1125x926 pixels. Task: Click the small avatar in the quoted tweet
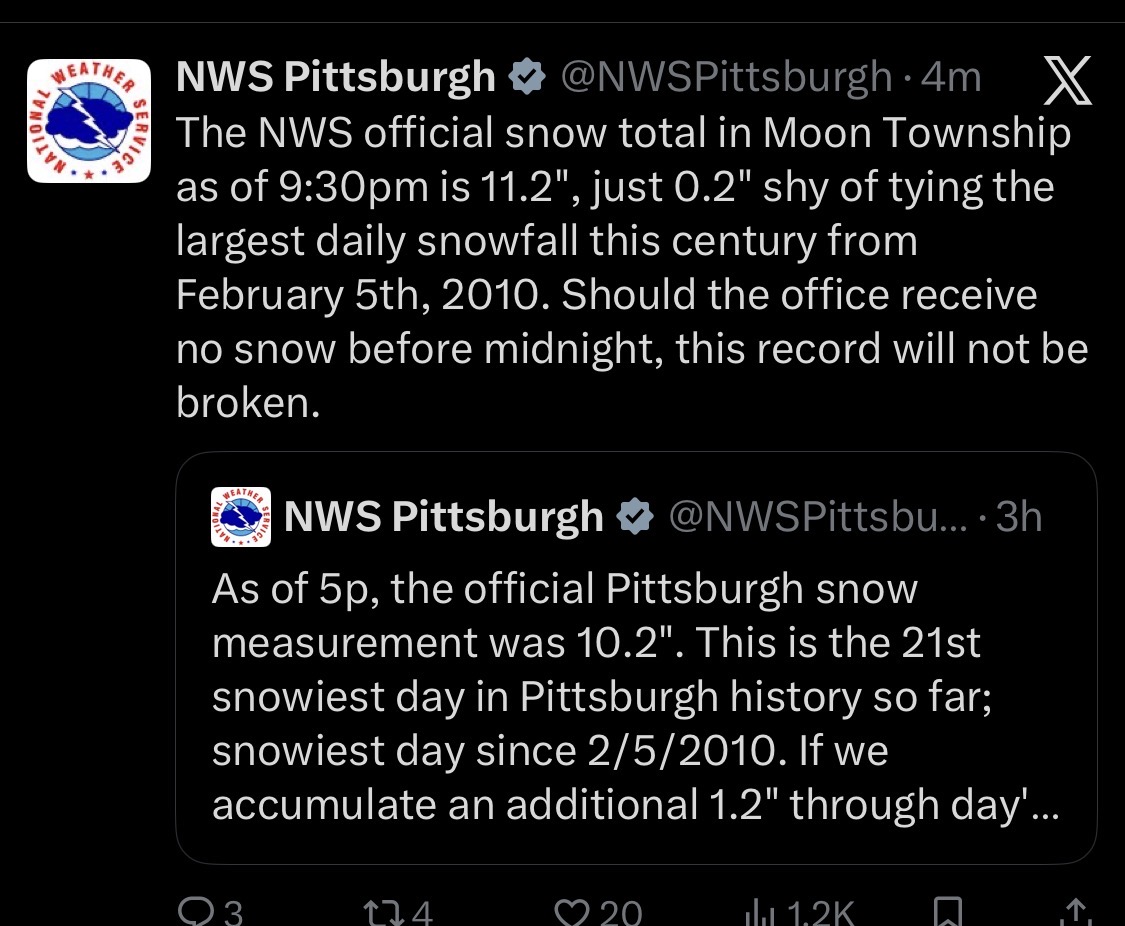[240, 518]
